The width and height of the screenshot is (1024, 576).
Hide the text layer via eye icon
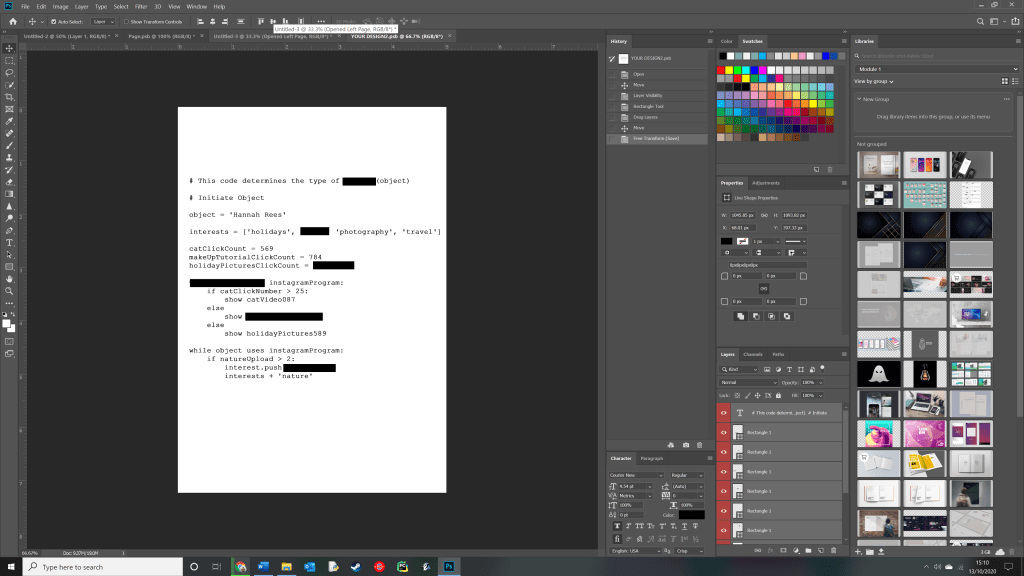point(724,412)
